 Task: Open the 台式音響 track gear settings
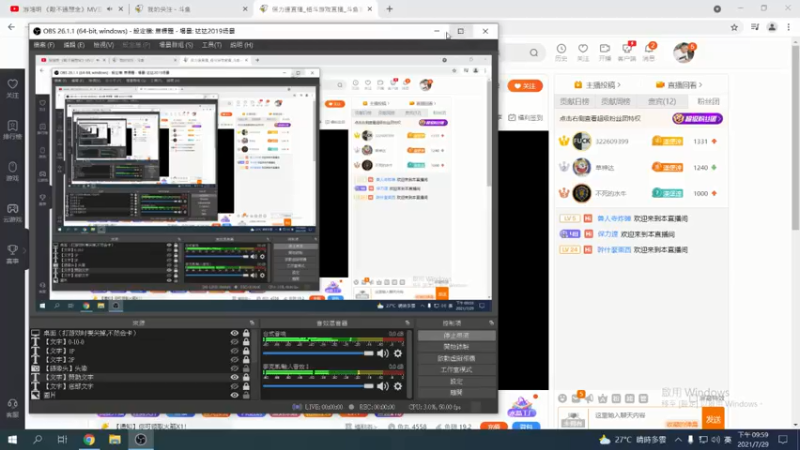point(398,353)
